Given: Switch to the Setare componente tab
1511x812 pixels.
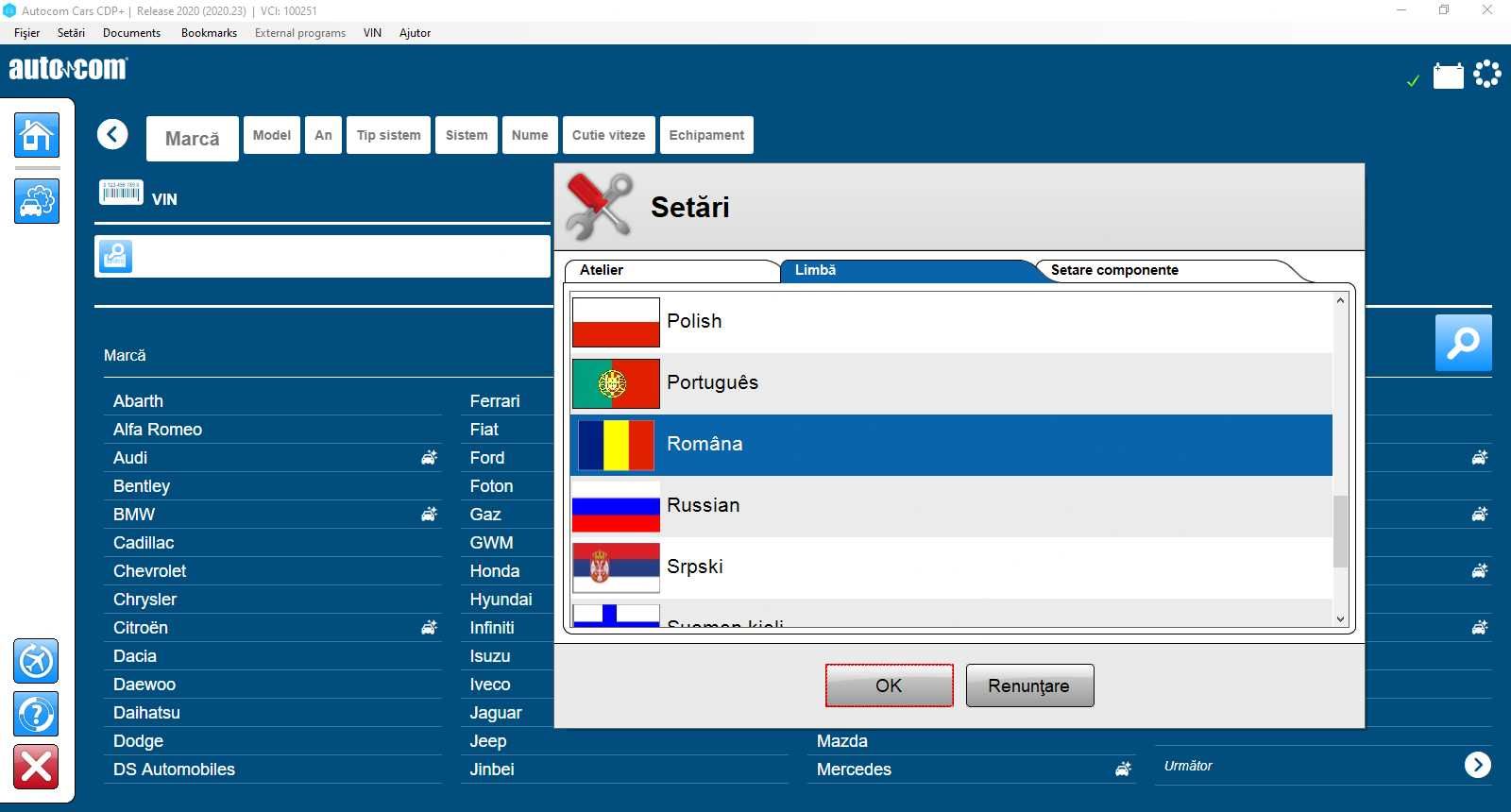Looking at the screenshot, I should click(x=1171, y=271).
